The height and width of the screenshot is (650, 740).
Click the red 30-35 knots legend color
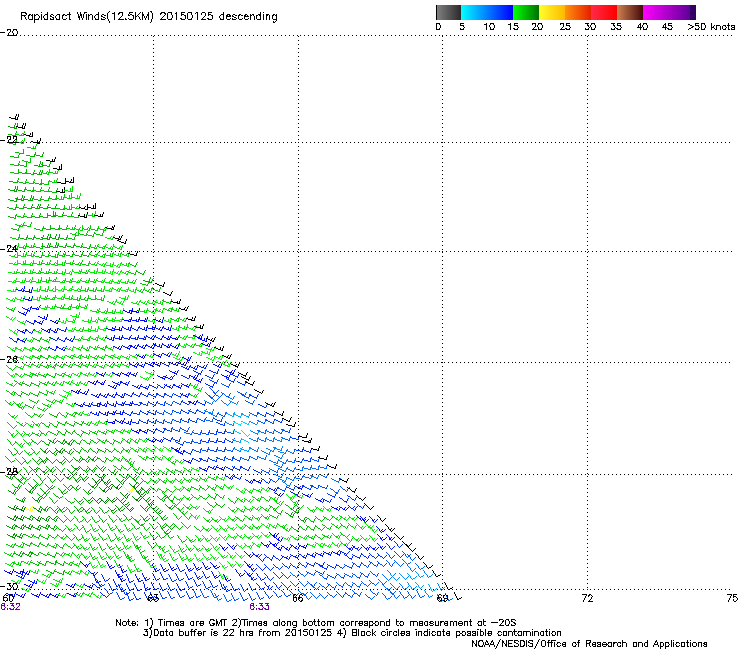tap(604, 12)
